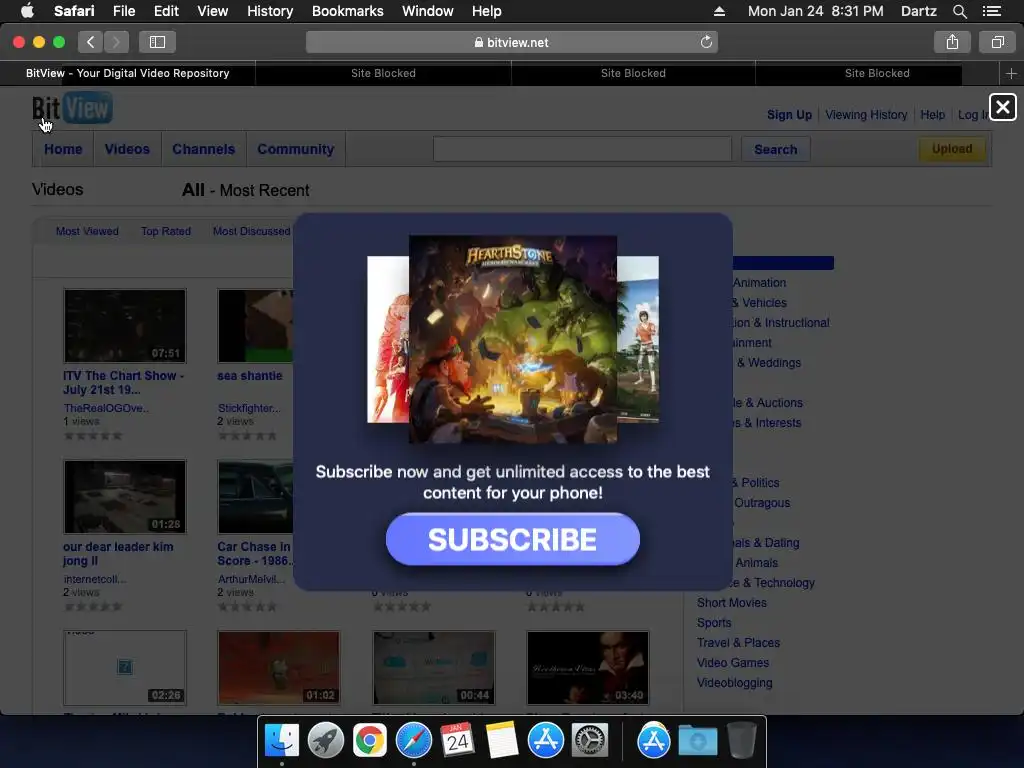The width and height of the screenshot is (1024, 768).
Task: Open the Bookmarks menu
Action: [x=347, y=11]
